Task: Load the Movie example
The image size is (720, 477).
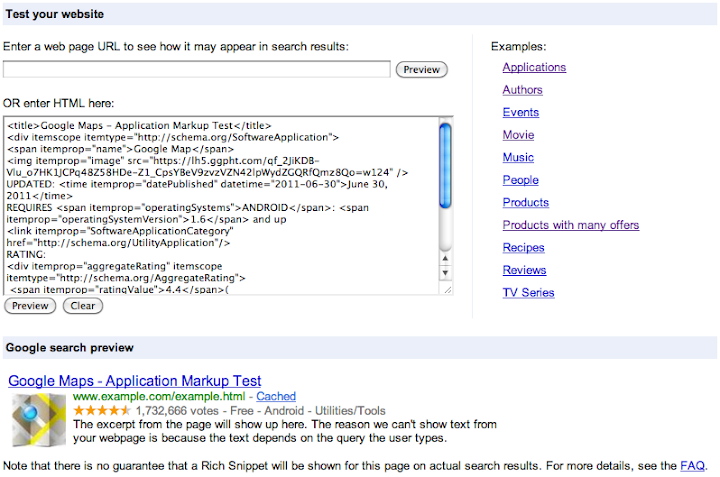Action: pyautogui.click(x=518, y=135)
